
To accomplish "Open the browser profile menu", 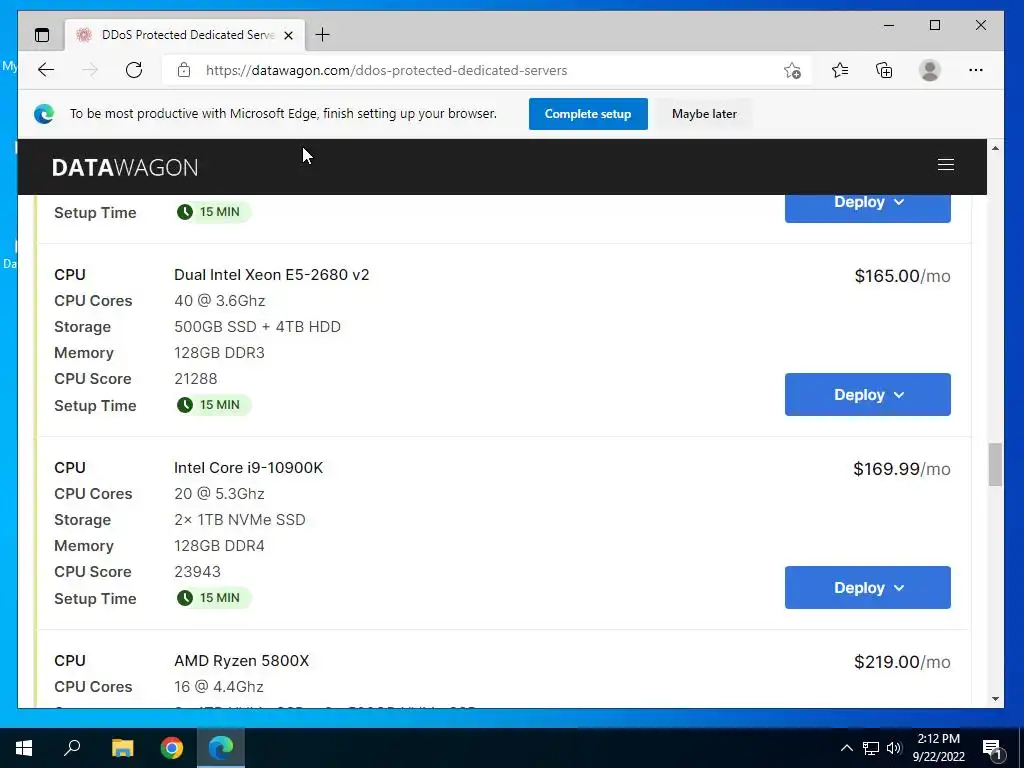I will (x=929, y=70).
